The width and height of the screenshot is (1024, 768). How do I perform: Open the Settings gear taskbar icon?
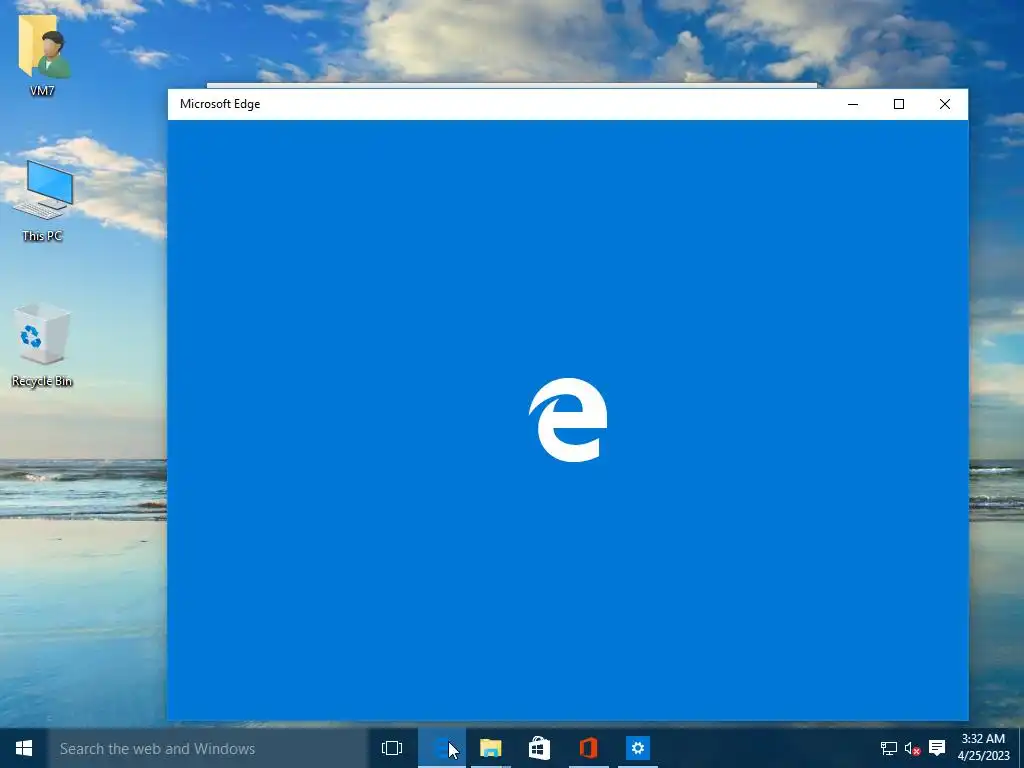(637, 748)
